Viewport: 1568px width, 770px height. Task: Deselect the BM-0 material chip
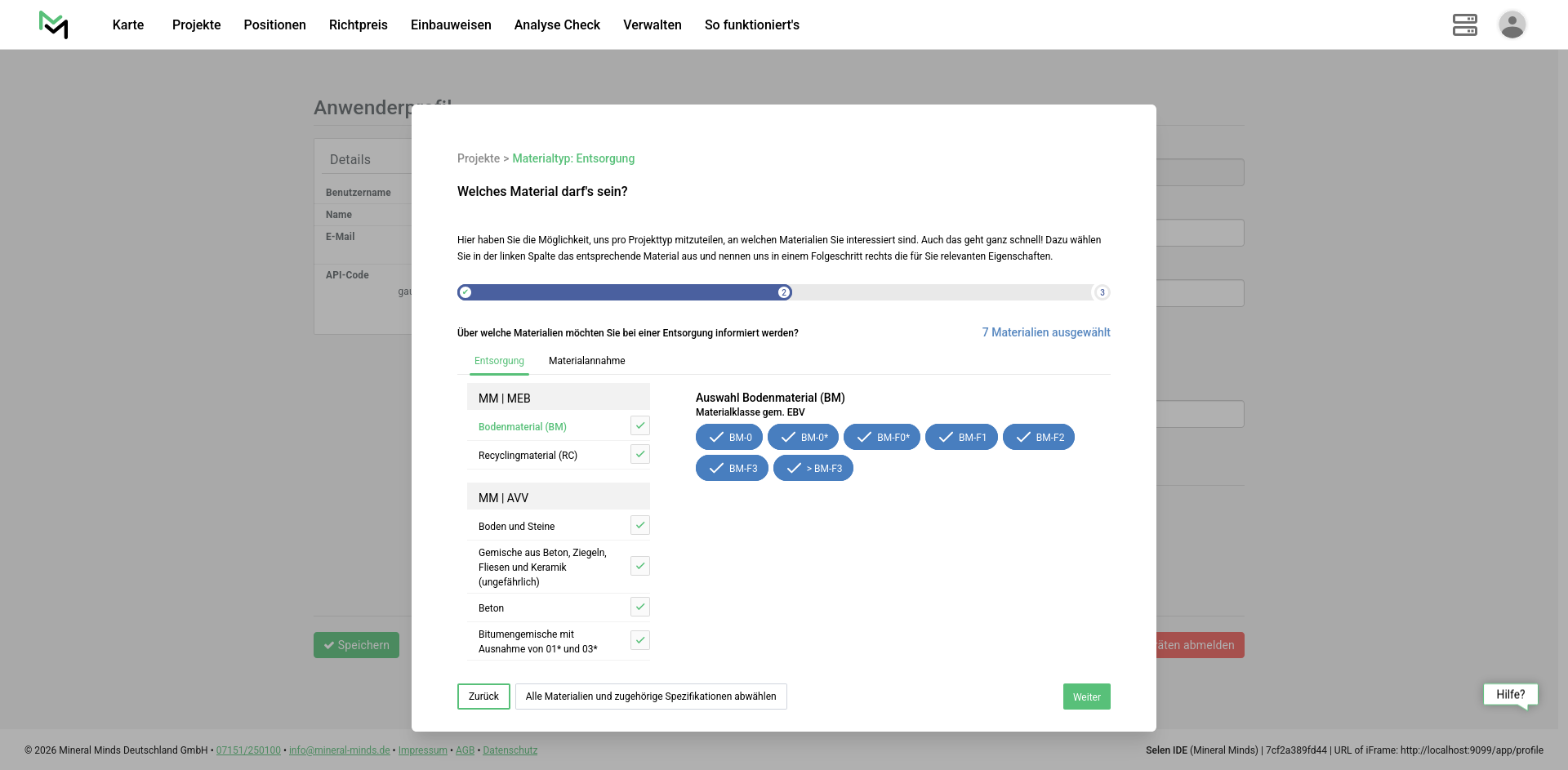pyautogui.click(x=729, y=438)
